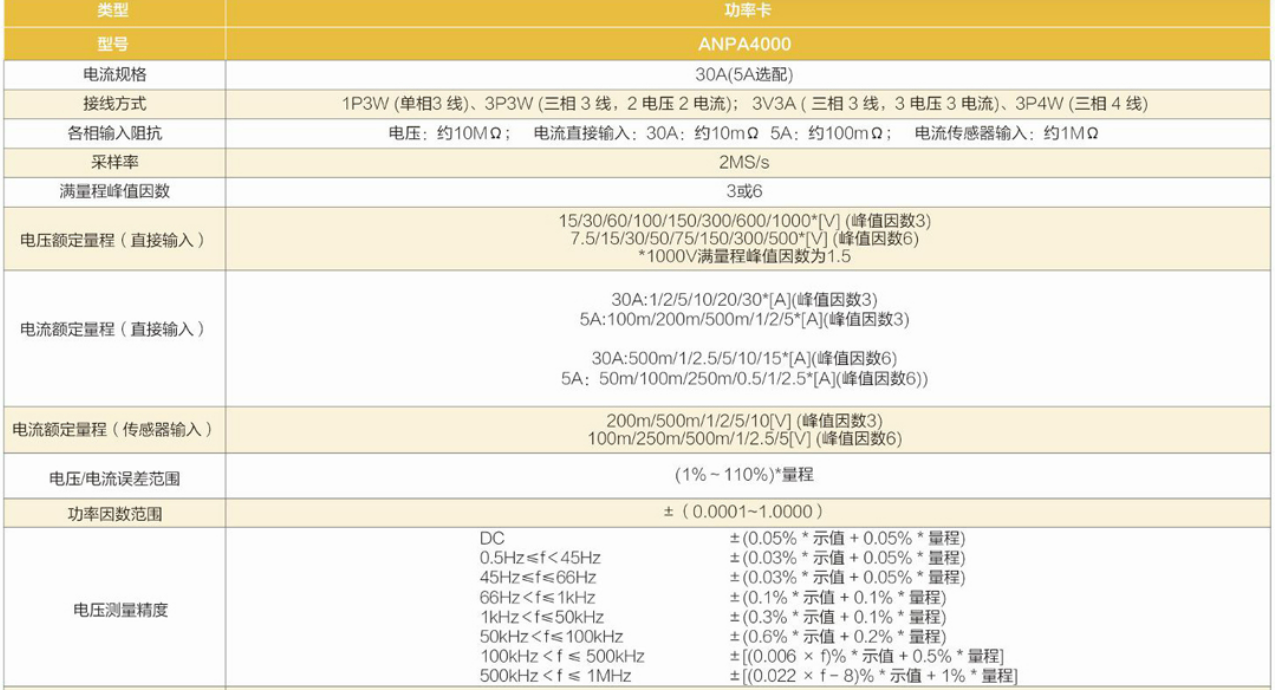This screenshot has height=690, width=1275.
Task: Click the 45Hz≤f≤66Hz frequency entry
Action: point(538,577)
